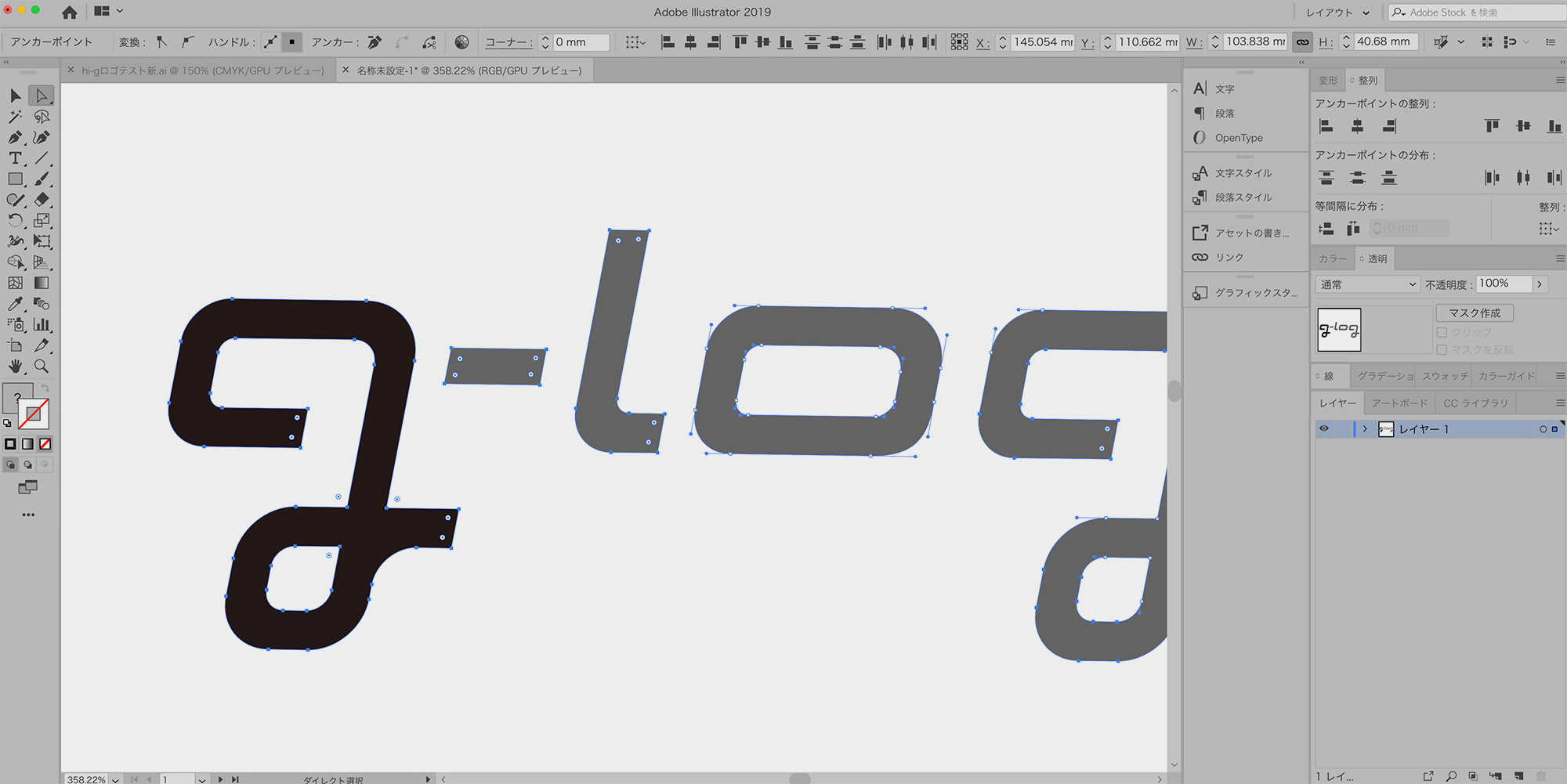Expand the レイヤー 1 layer contents
Screen dimensions: 1567x784
tap(1365, 428)
